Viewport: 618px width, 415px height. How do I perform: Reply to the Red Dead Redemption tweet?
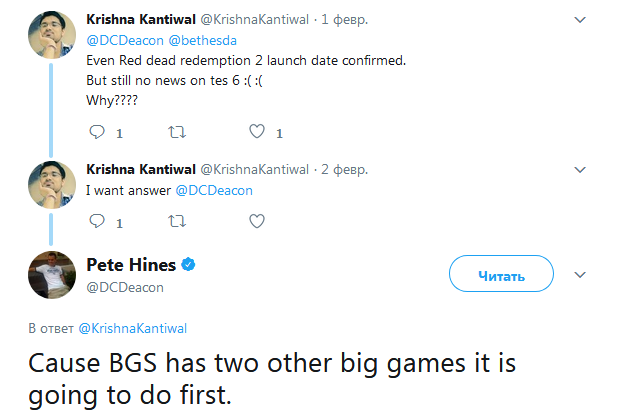pyautogui.click(x=97, y=132)
